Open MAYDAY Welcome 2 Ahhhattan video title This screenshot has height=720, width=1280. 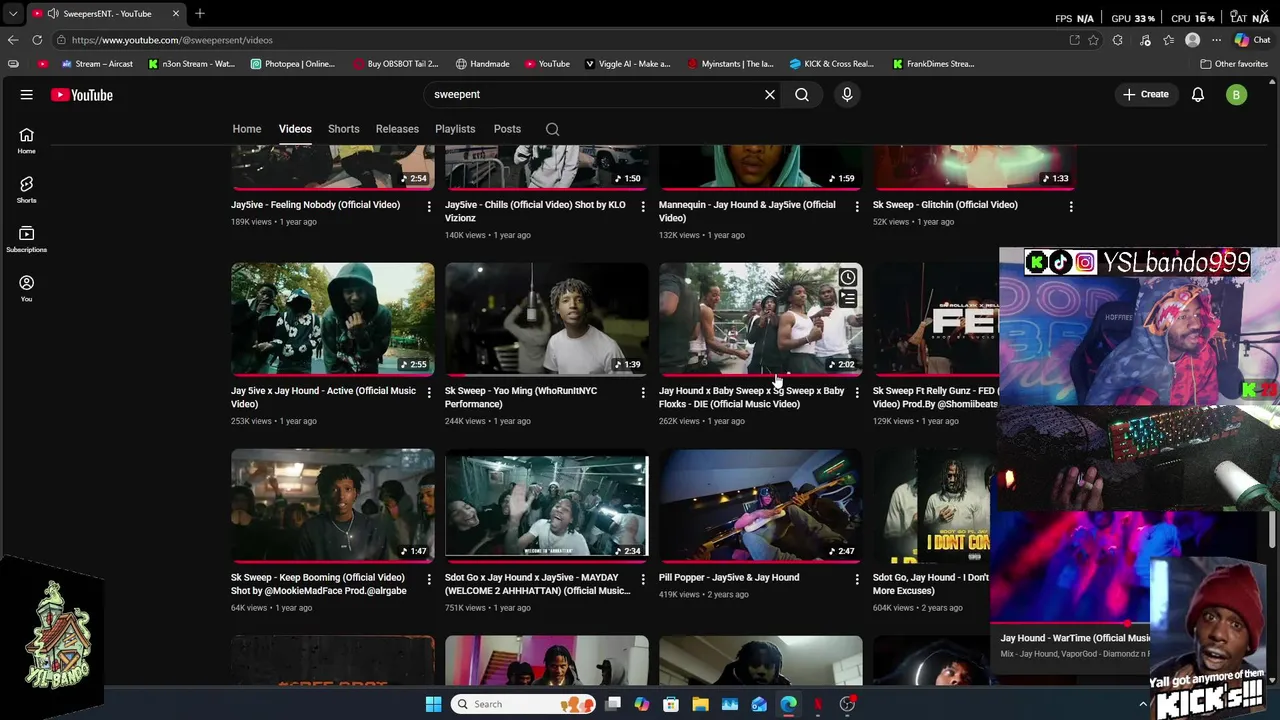(x=538, y=584)
